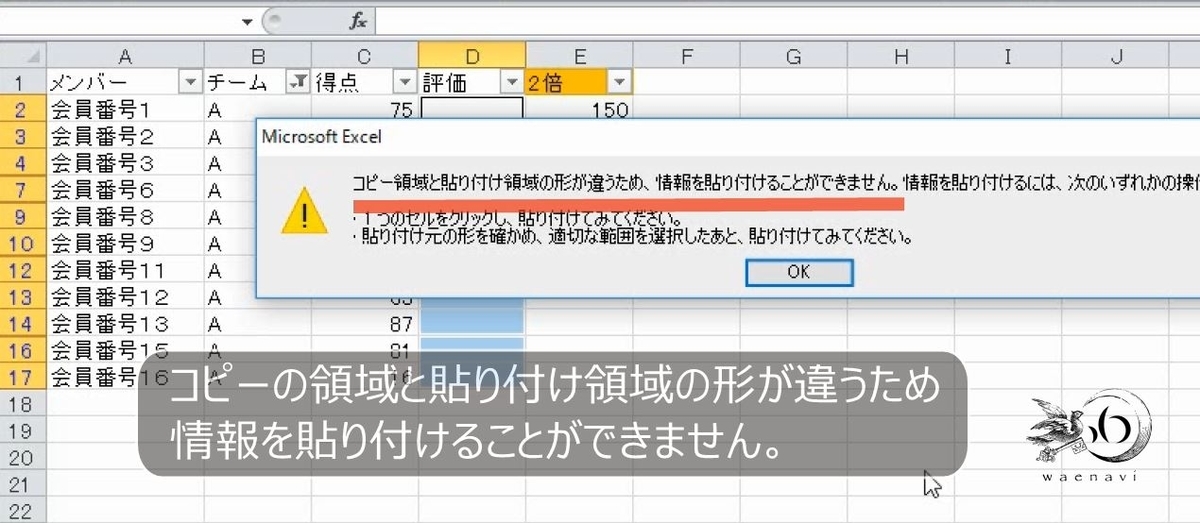The height and width of the screenshot is (523, 1200).
Task: Click OK in the Microsoft Excel dialog
Action: coord(799,272)
